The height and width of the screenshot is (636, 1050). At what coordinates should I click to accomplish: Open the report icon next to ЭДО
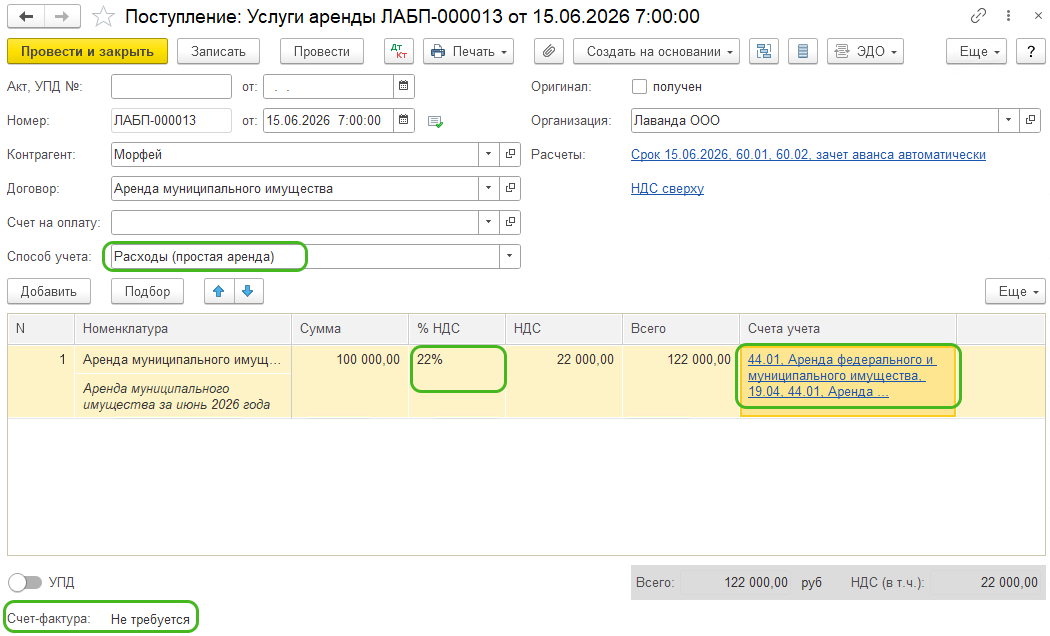coord(803,52)
